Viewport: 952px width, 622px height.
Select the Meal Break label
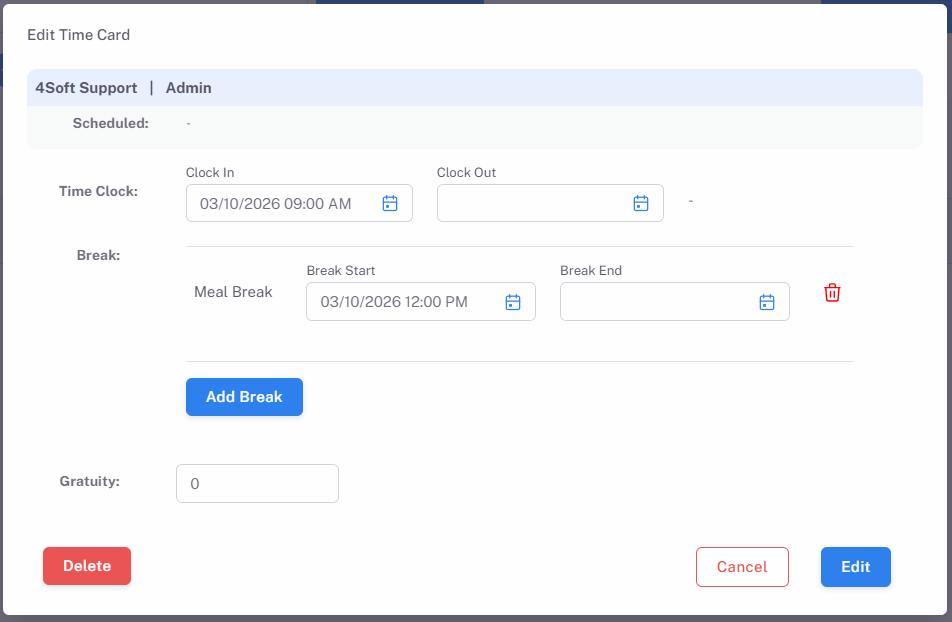[233, 292]
